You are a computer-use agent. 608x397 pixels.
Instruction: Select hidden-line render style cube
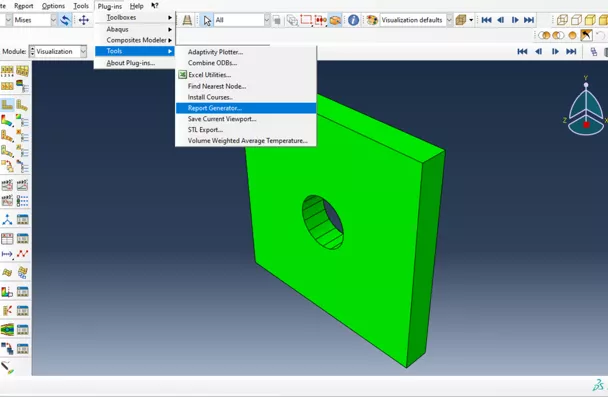[576, 20]
